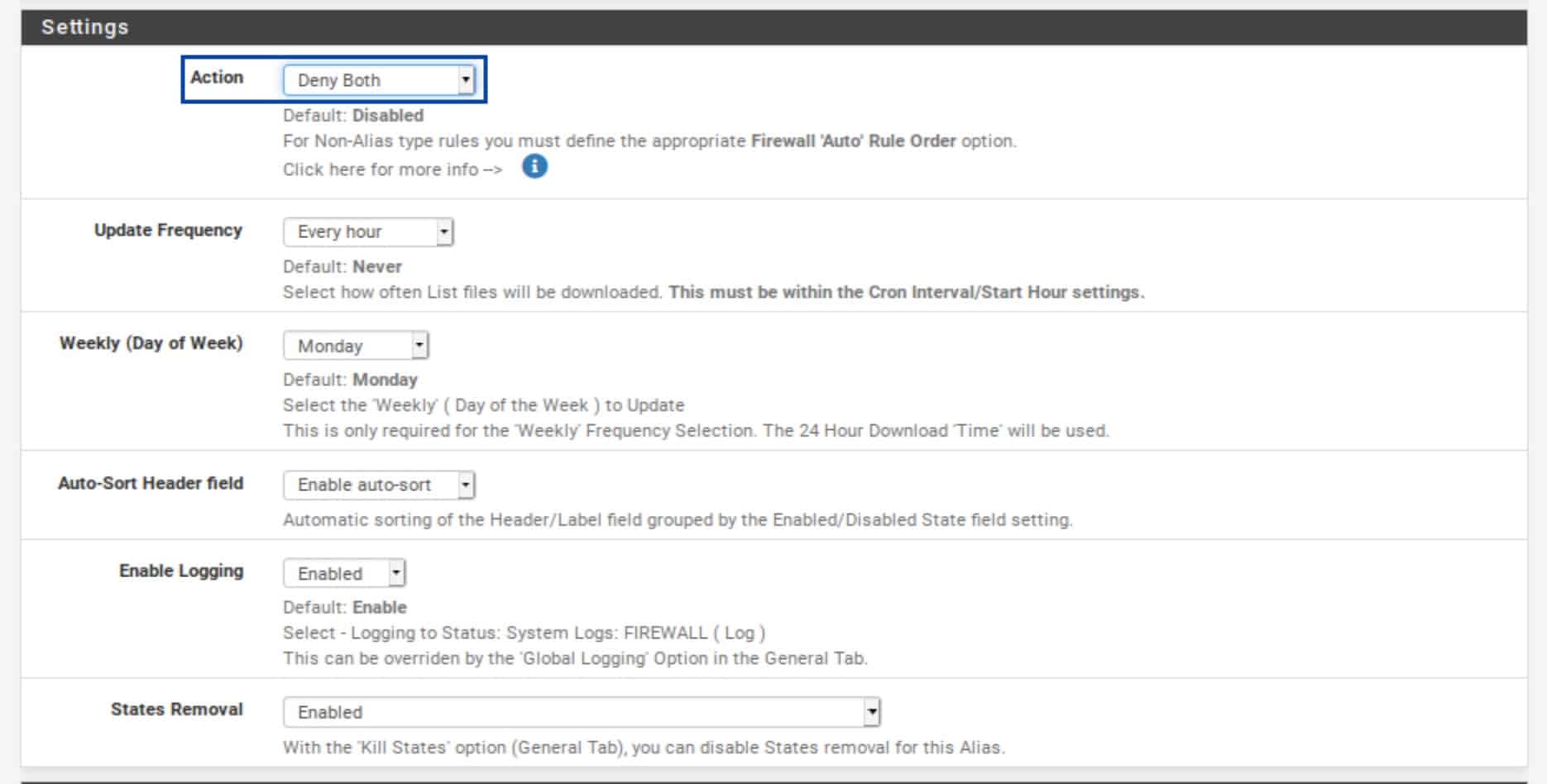Open the Auto-Sort Header field dropdown
1547x784 pixels.
[379, 485]
